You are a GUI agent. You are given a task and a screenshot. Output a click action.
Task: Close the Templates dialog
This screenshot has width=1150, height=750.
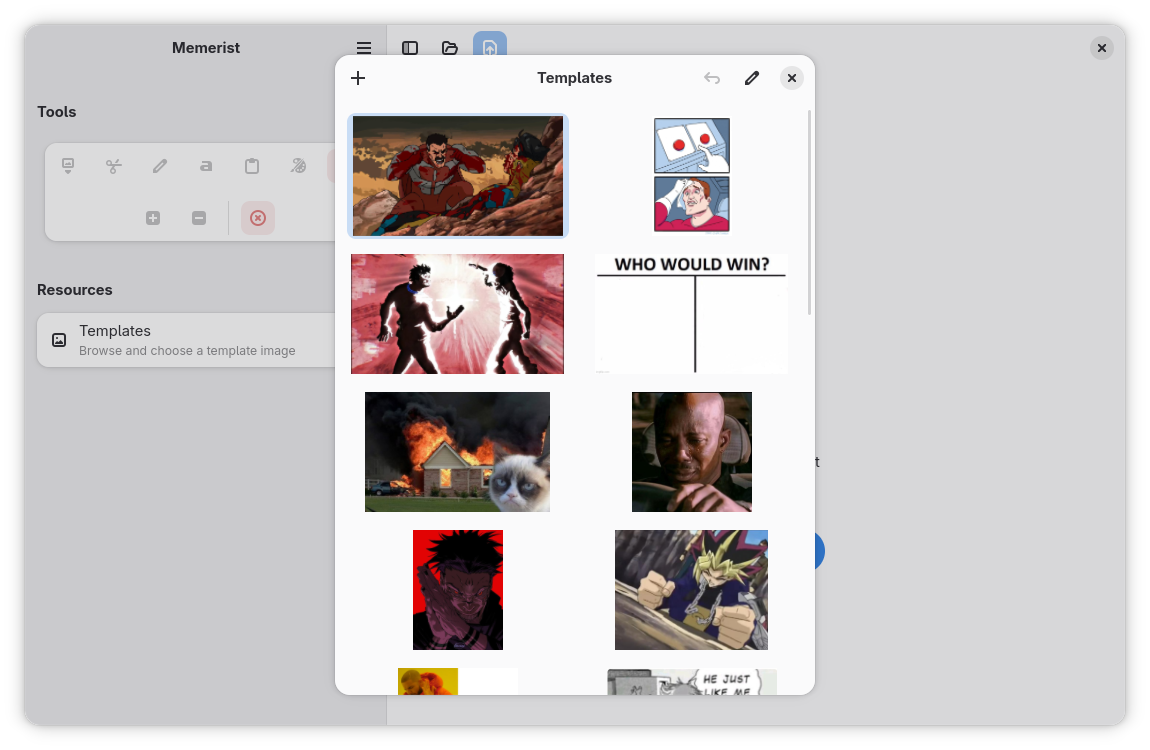tap(791, 78)
